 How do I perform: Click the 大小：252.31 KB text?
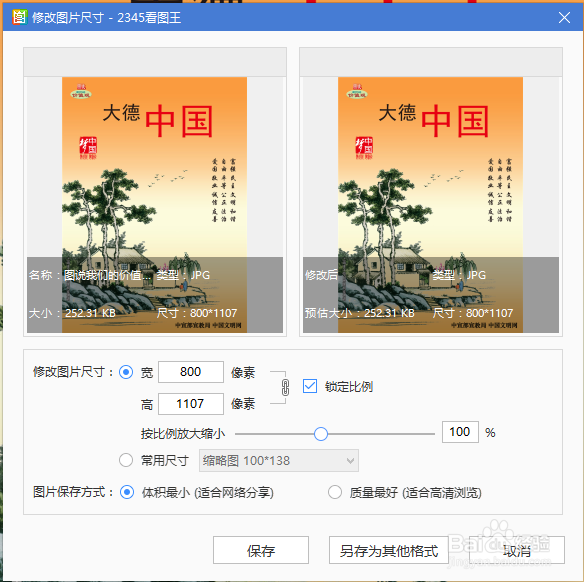[x=72, y=313]
